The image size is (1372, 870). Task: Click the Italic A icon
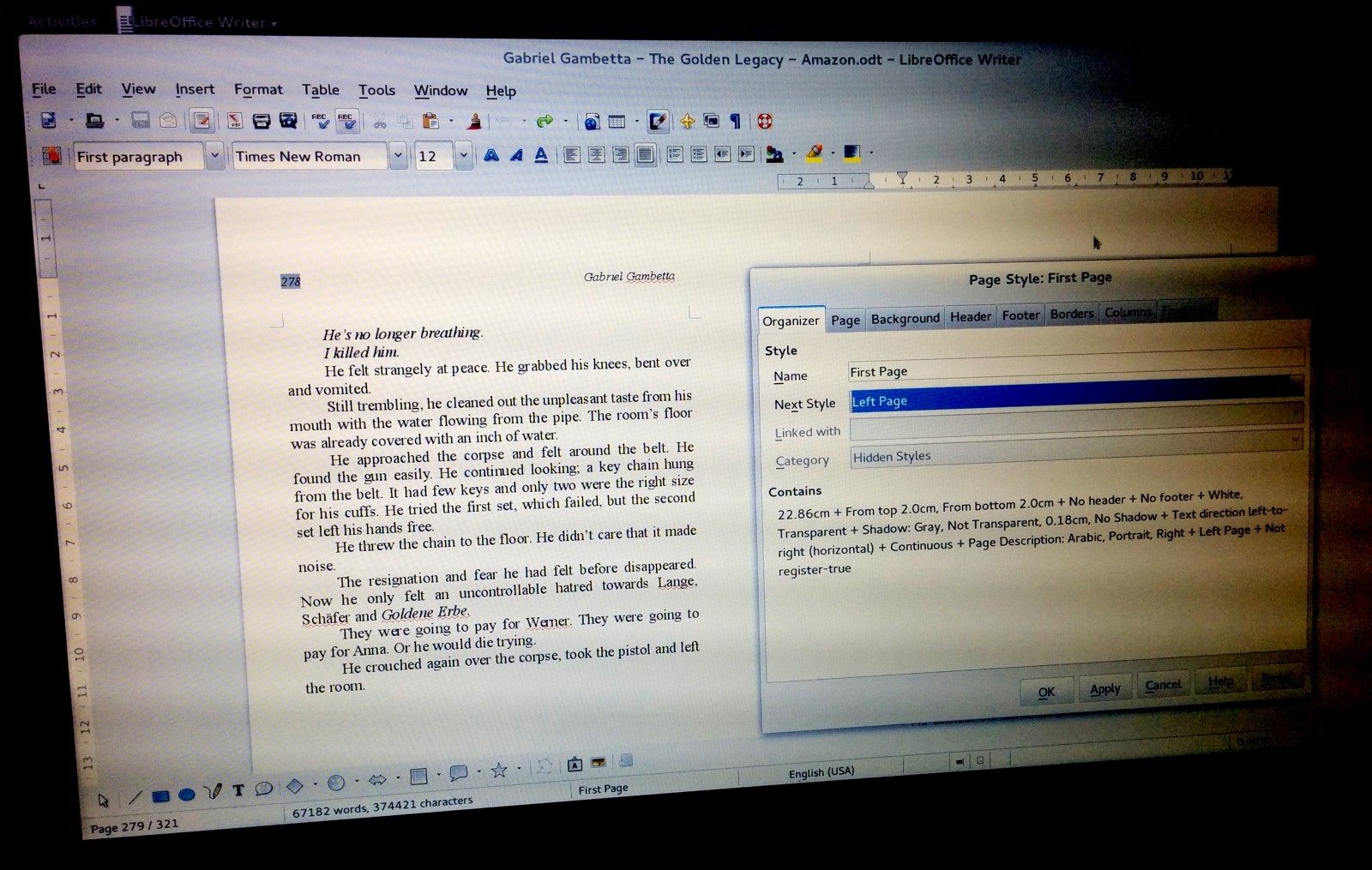coord(516,154)
